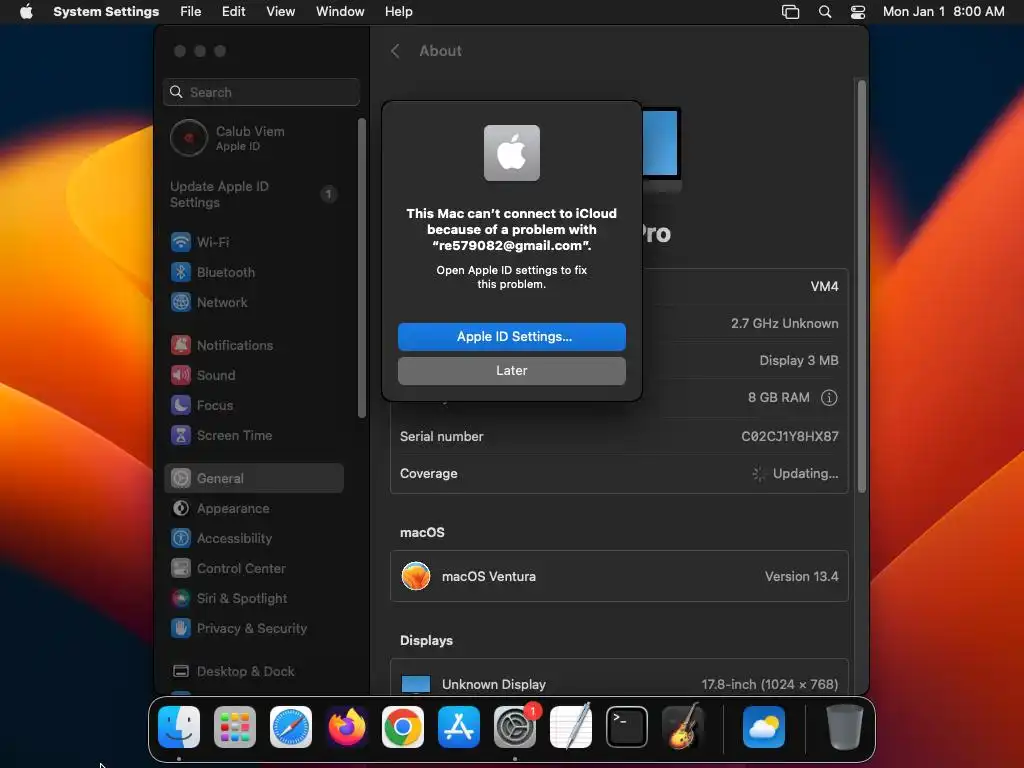1024x768 pixels.
Task: Open Finder from the Dock
Action: click(x=179, y=727)
